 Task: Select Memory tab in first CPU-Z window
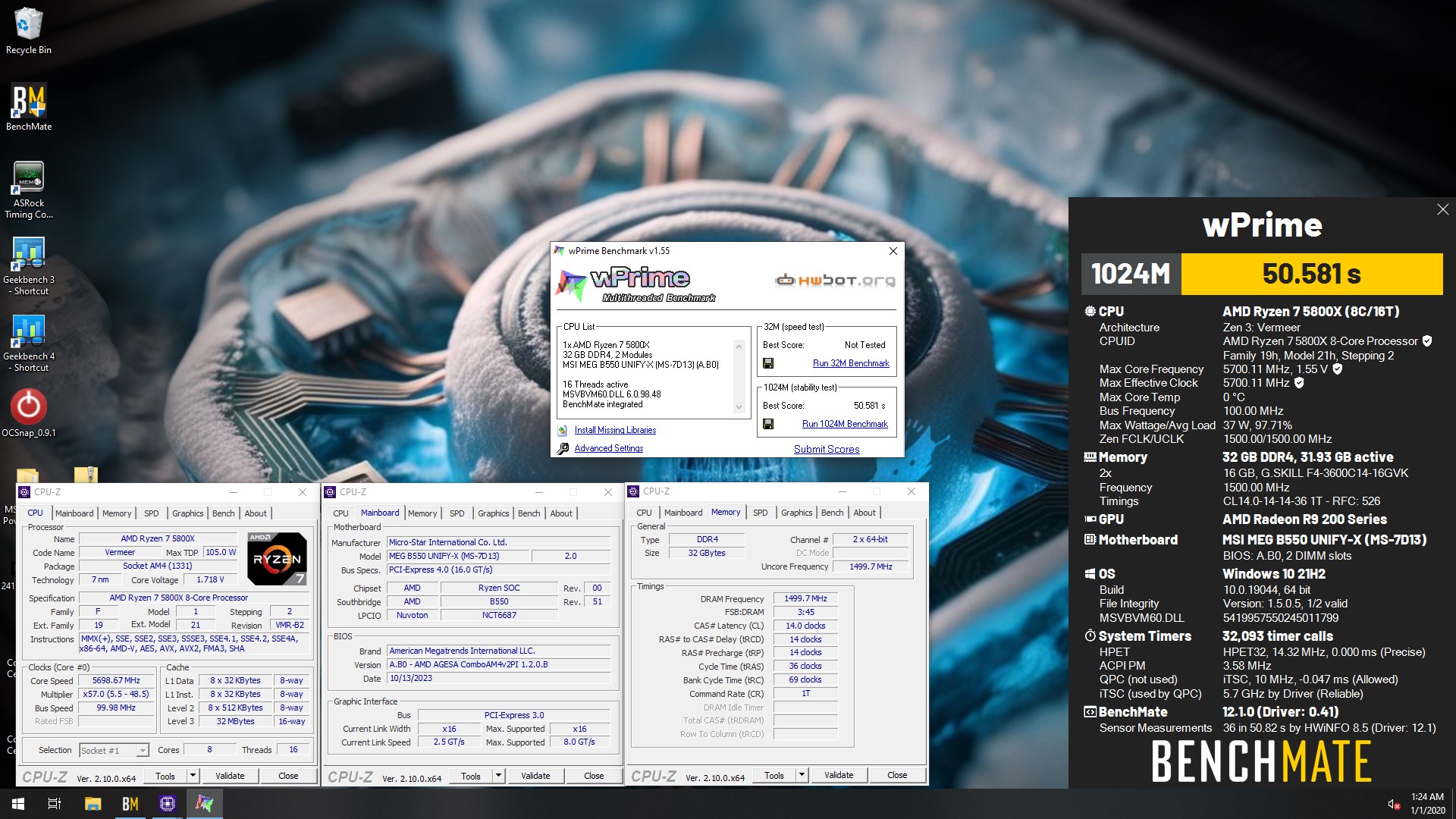[x=117, y=513]
